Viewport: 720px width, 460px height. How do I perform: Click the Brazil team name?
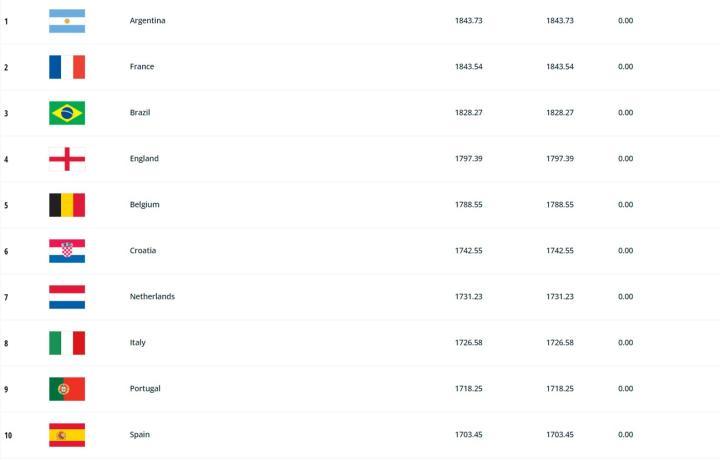[x=141, y=113]
